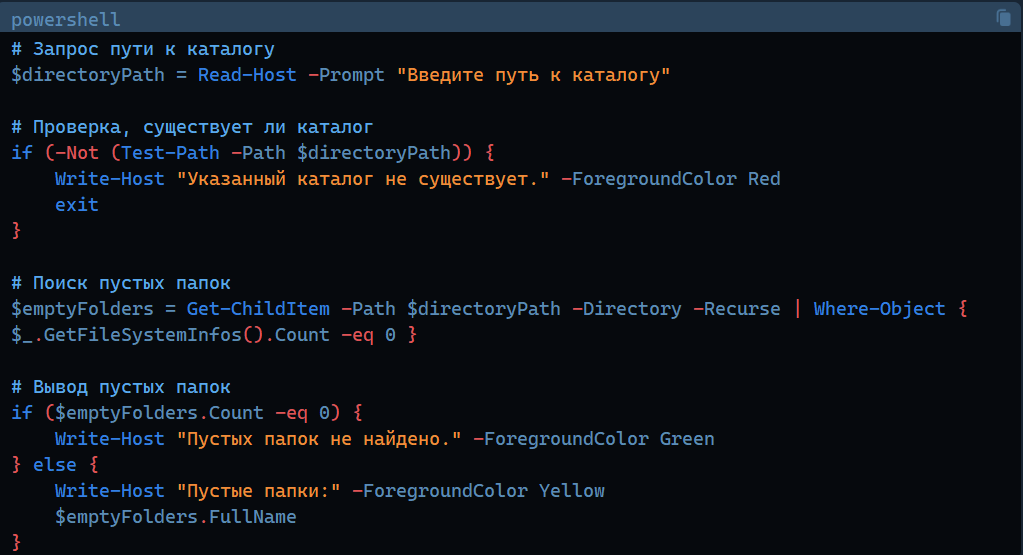Click the color value Yellow
The image size is (1023, 555).
pyautogui.click(x=572, y=490)
